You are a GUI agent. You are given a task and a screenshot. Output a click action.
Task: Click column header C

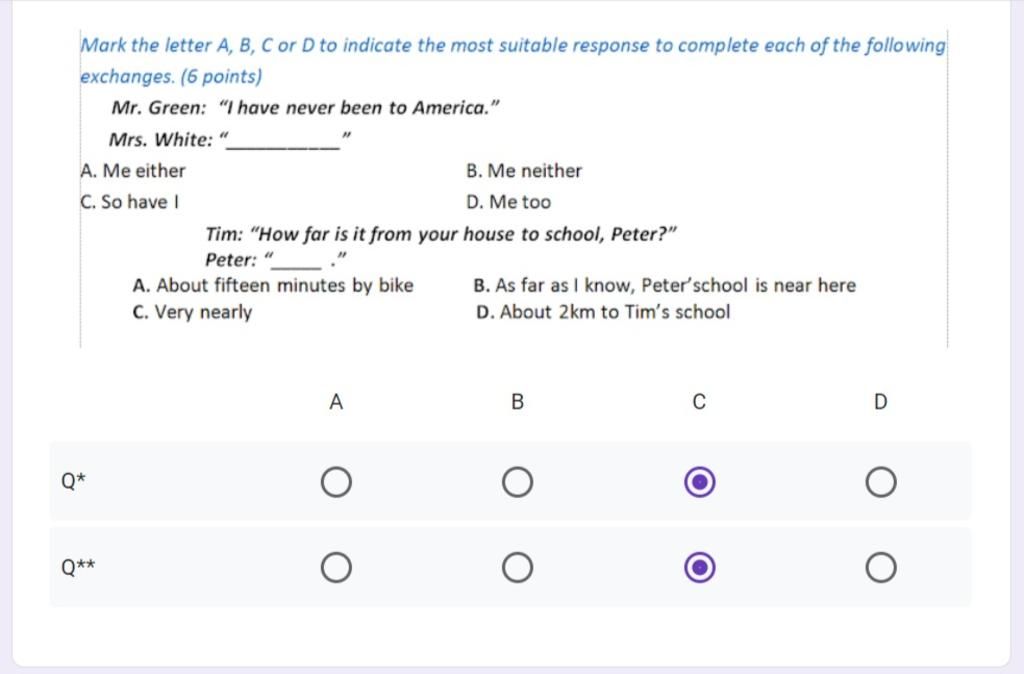click(x=699, y=402)
